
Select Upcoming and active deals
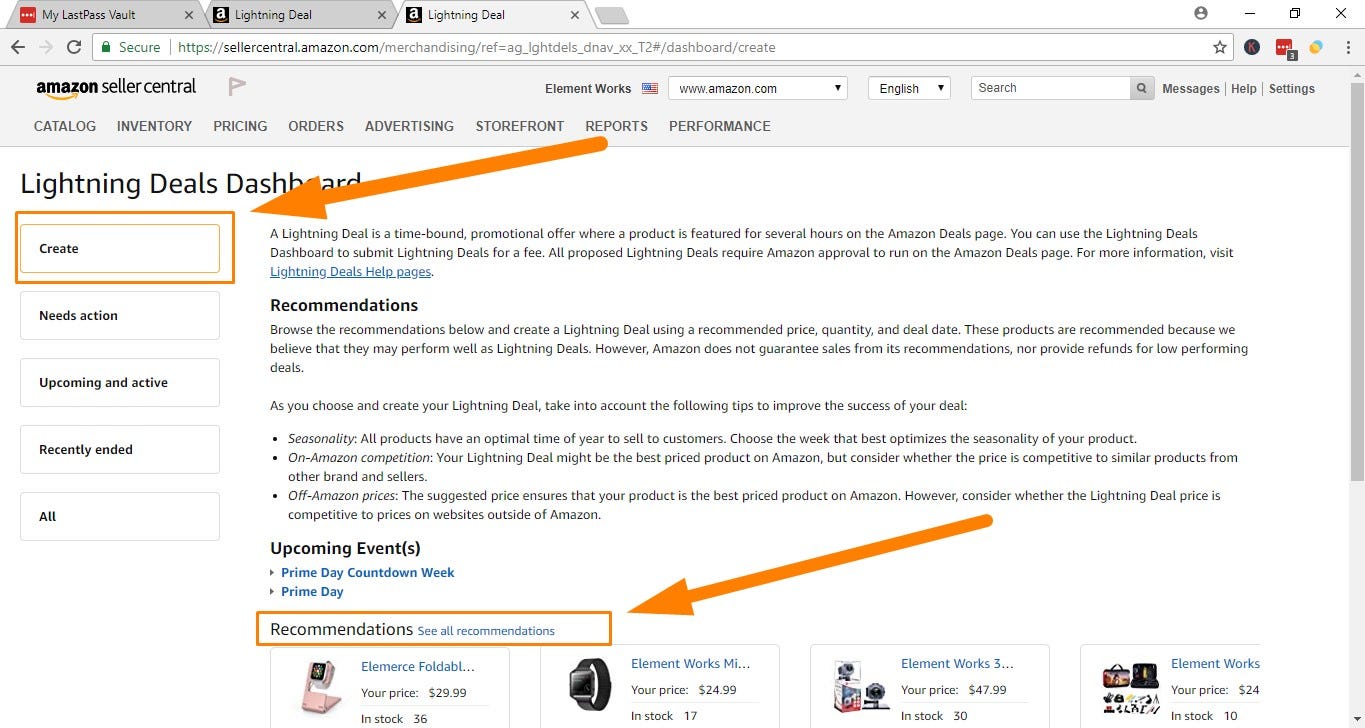[120, 382]
